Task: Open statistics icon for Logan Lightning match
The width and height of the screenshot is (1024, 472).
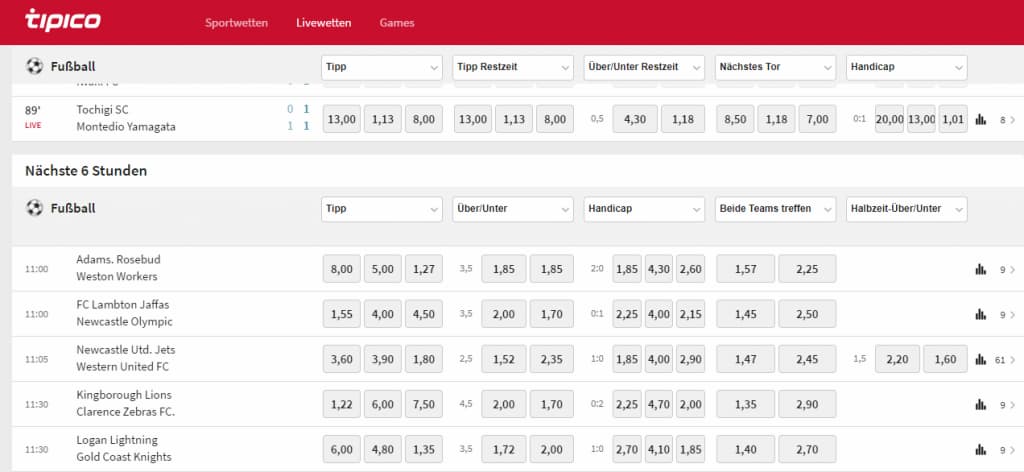Action: [x=981, y=449]
